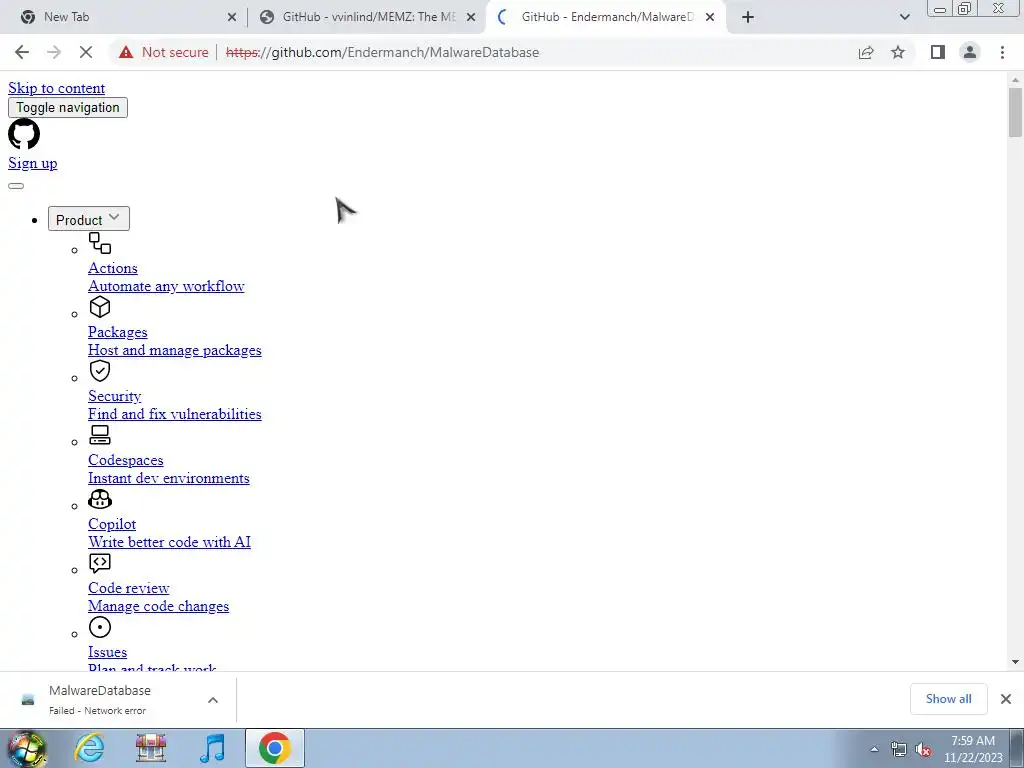Image resolution: width=1024 pixels, height=768 pixels.
Task: Go back with the browser back arrow
Action: pos(22,52)
